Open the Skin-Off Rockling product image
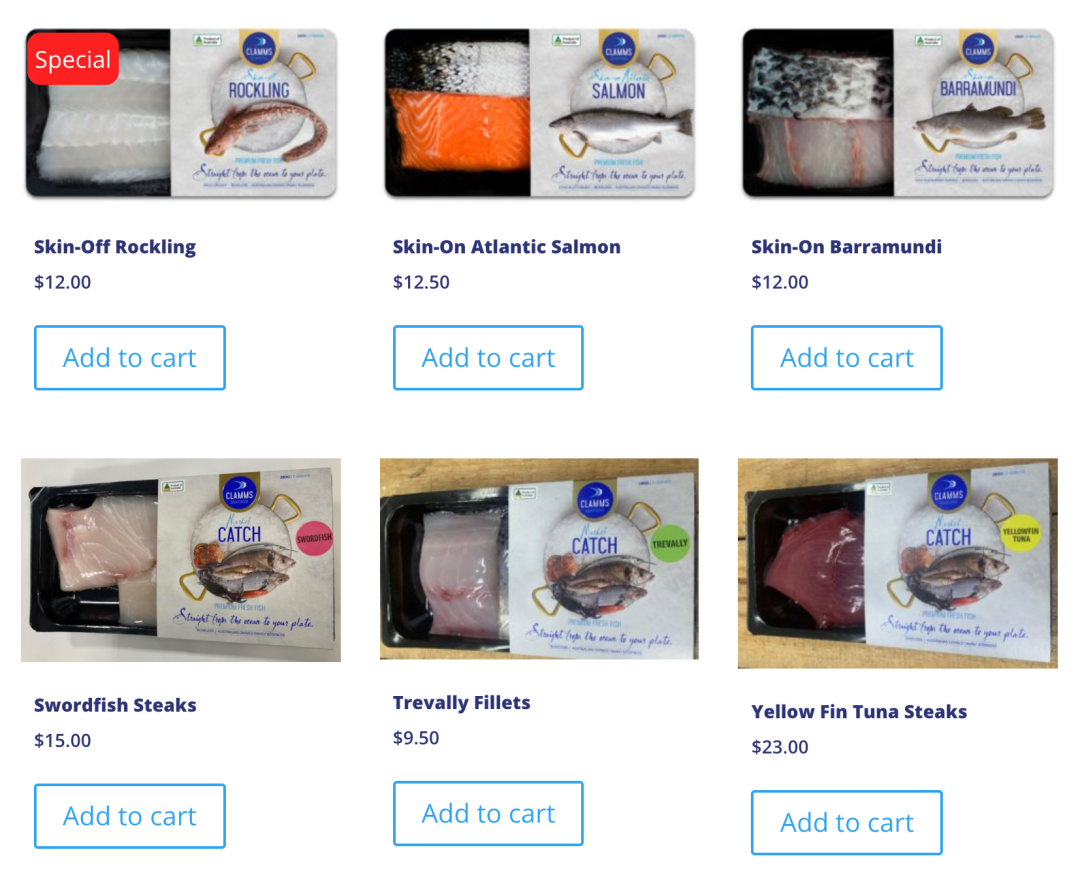This screenshot has height=871, width=1080. [181, 113]
